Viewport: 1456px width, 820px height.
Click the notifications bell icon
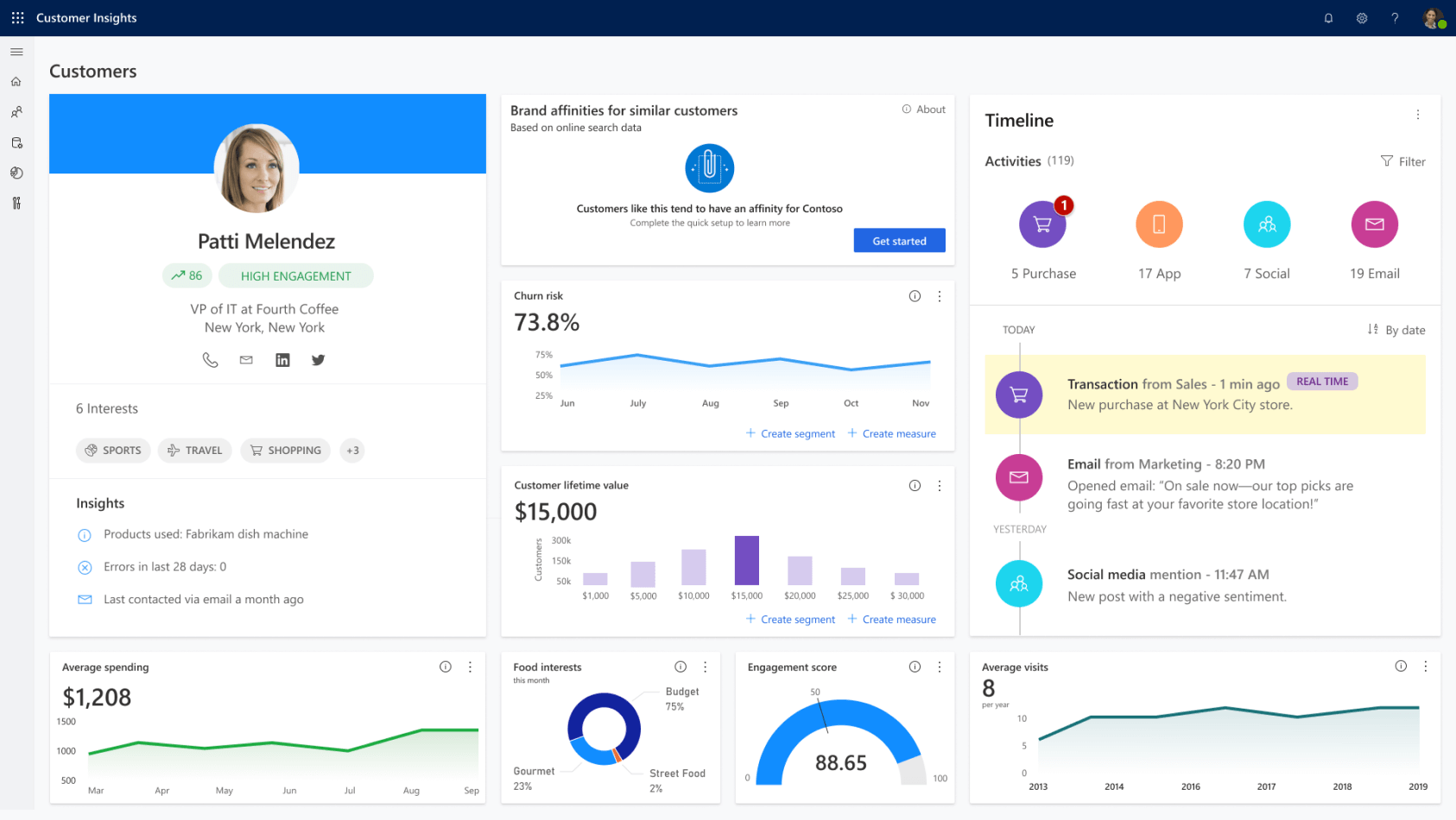pos(1328,18)
